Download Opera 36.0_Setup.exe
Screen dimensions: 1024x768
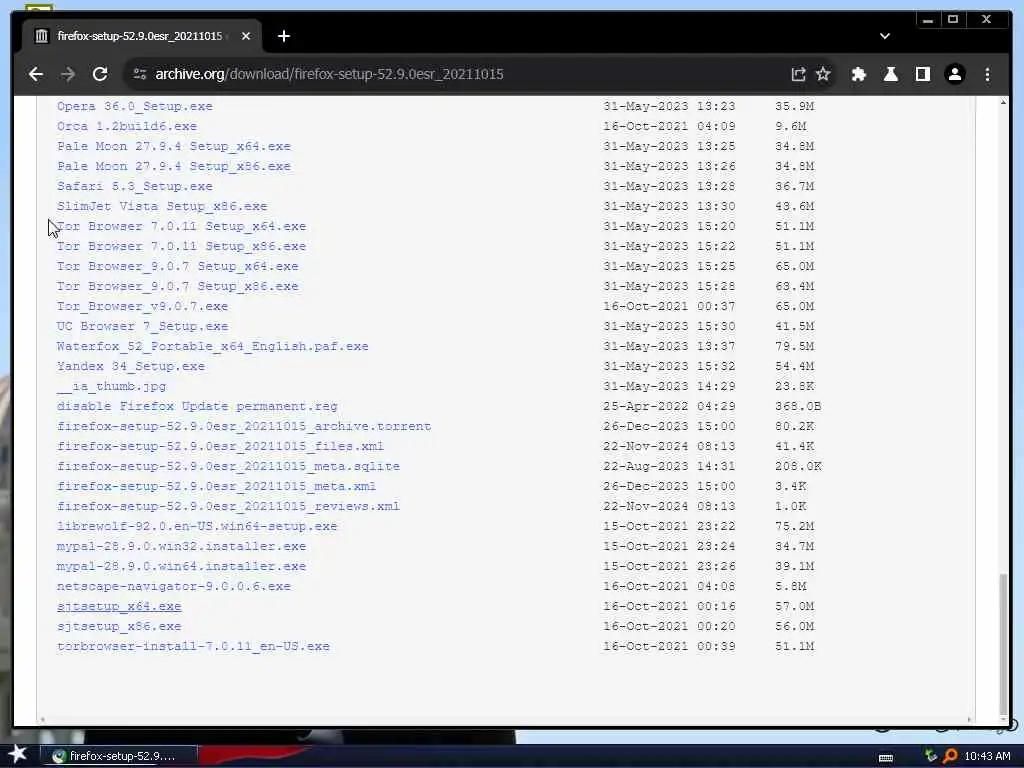coord(135,106)
